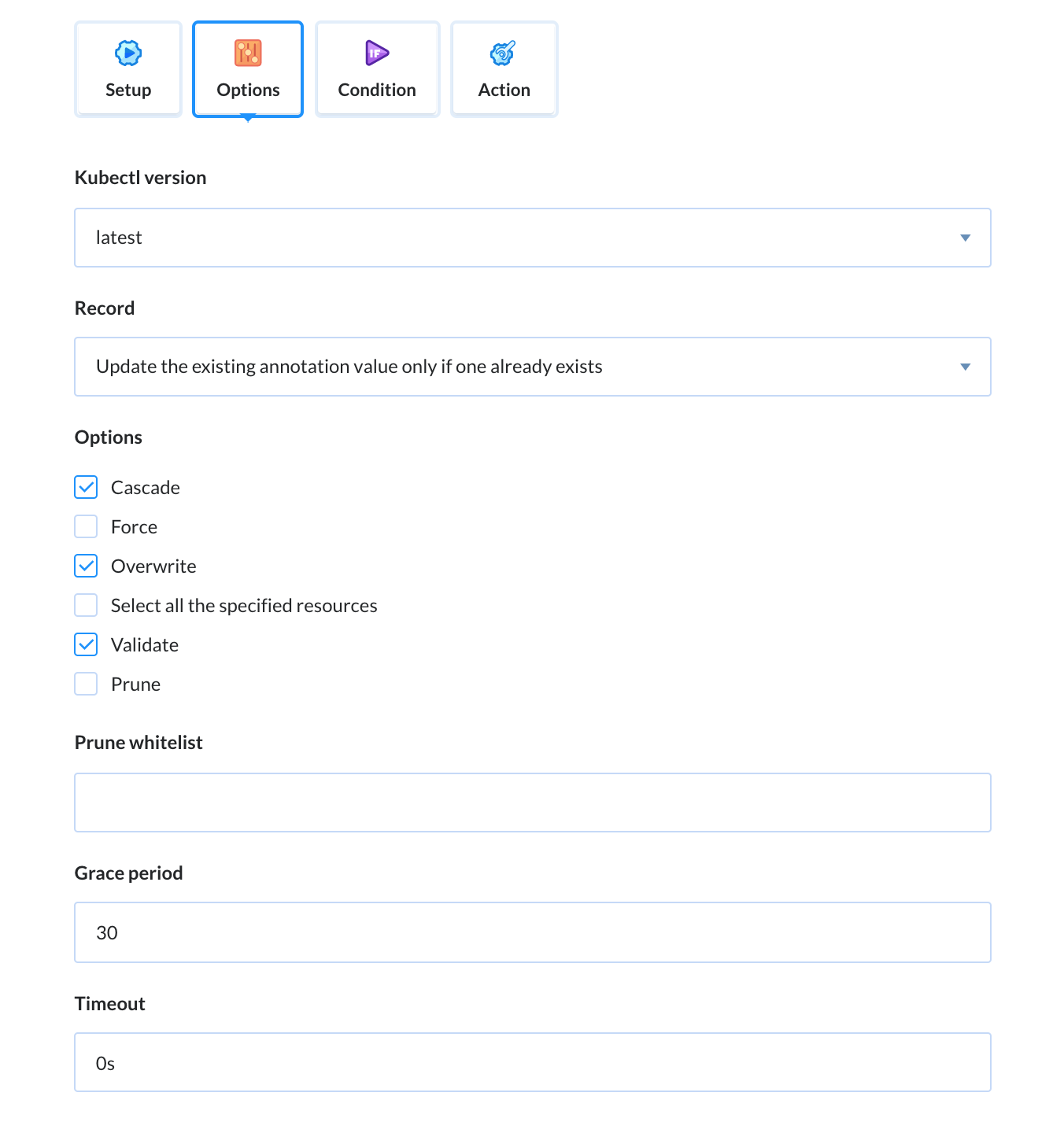Viewport: 1064px width, 1133px height.
Task: Go to the Action tab
Action: point(504,69)
